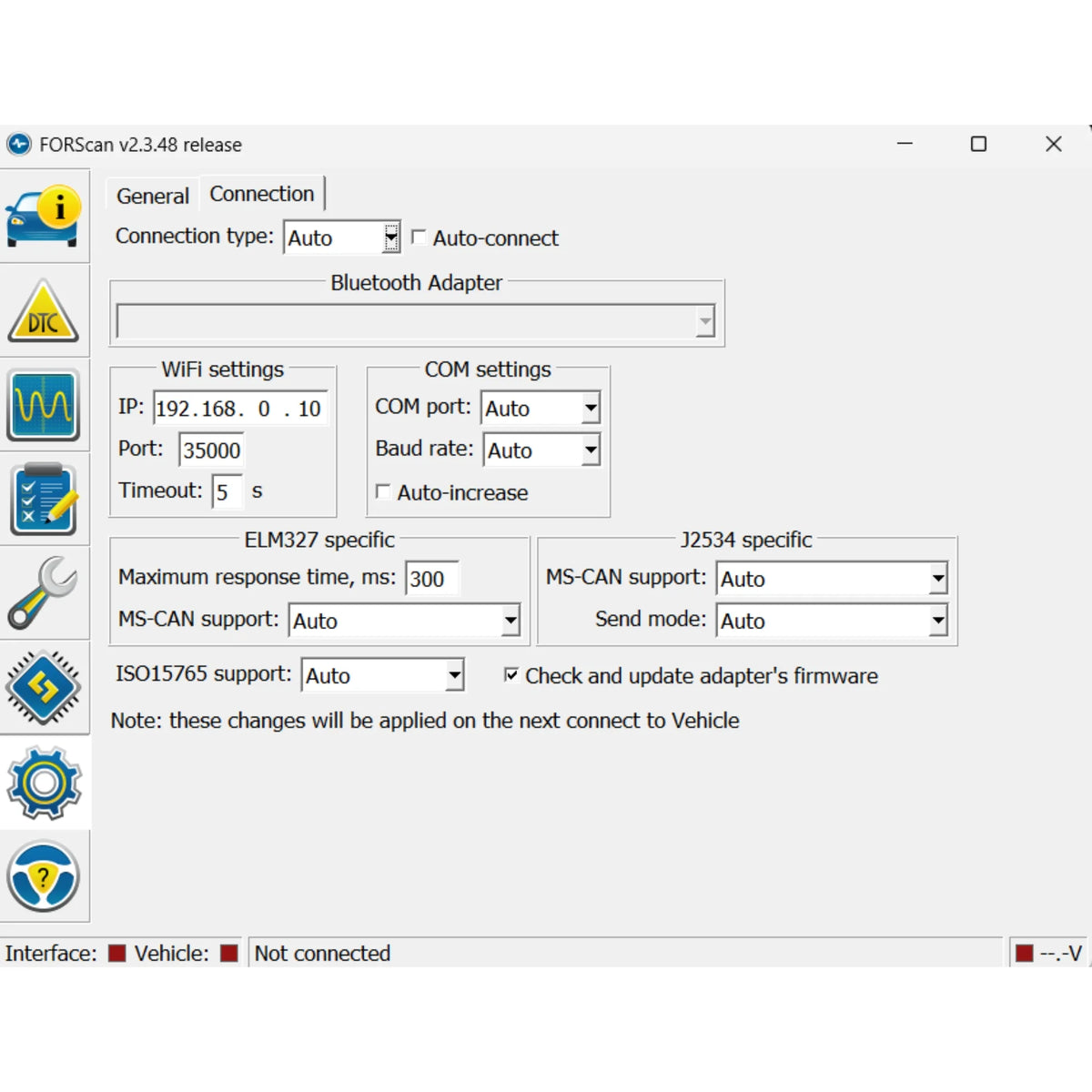Open the Tests clipboard panel
Screen dimensions: 1092x1092
(45, 499)
